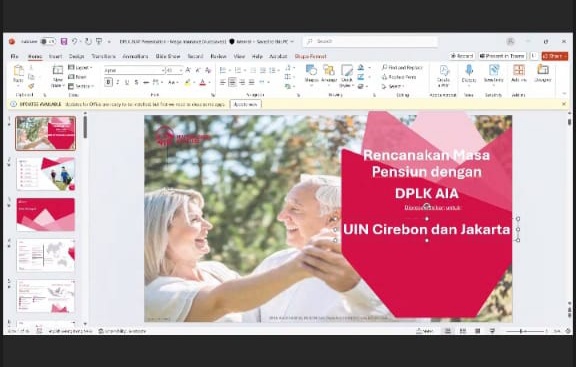Screen dimensions: 576x367
Task: Open the Shape Format tab
Action: [x=310, y=56]
